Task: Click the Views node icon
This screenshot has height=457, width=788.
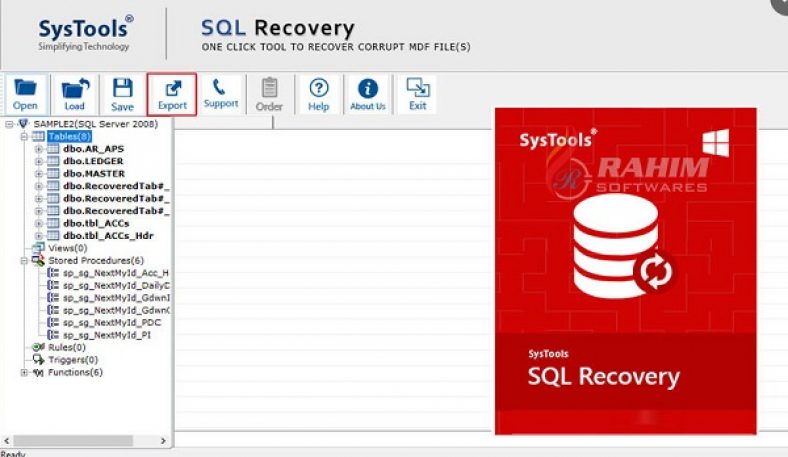Action: coord(38,248)
